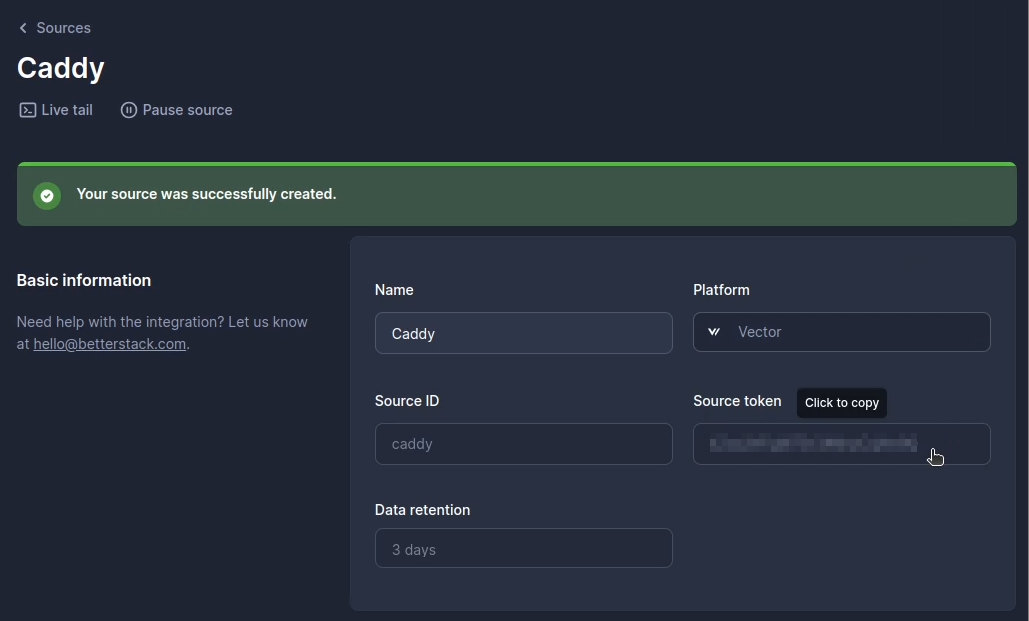Click the Name label above Caddy field

[x=394, y=290]
